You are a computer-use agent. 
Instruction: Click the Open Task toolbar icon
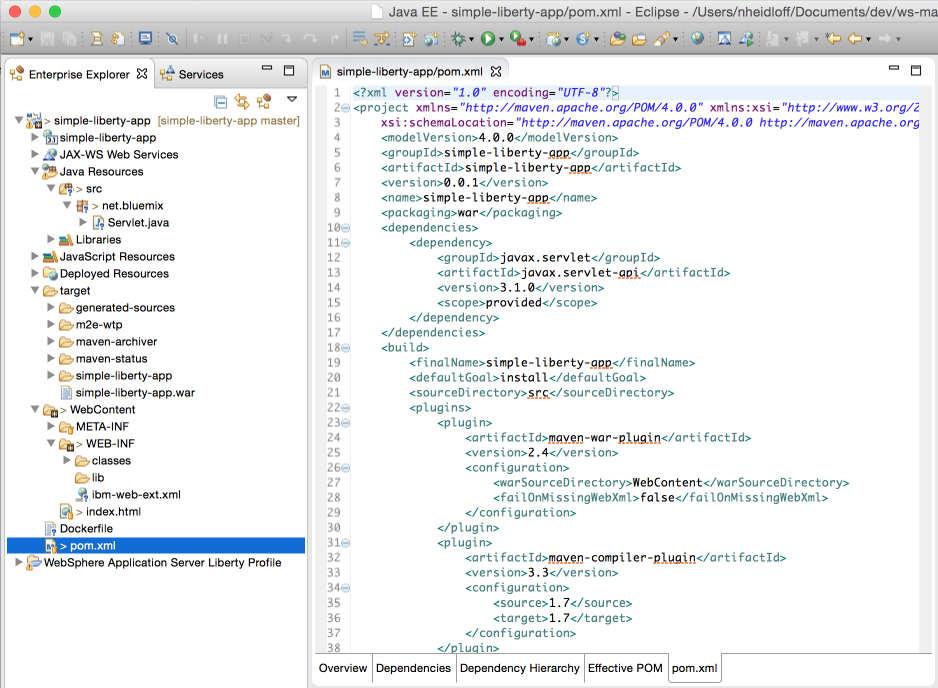pyautogui.click(x=639, y=39)
